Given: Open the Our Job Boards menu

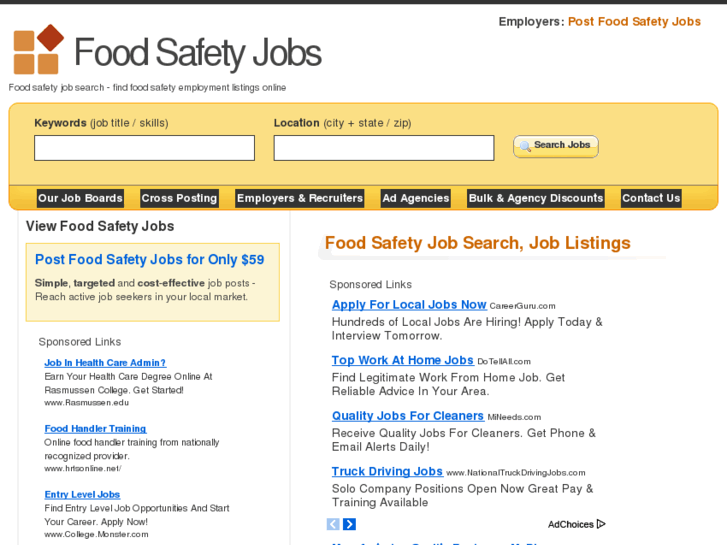Looking at the screenshot, I should [x=80, y=198].
